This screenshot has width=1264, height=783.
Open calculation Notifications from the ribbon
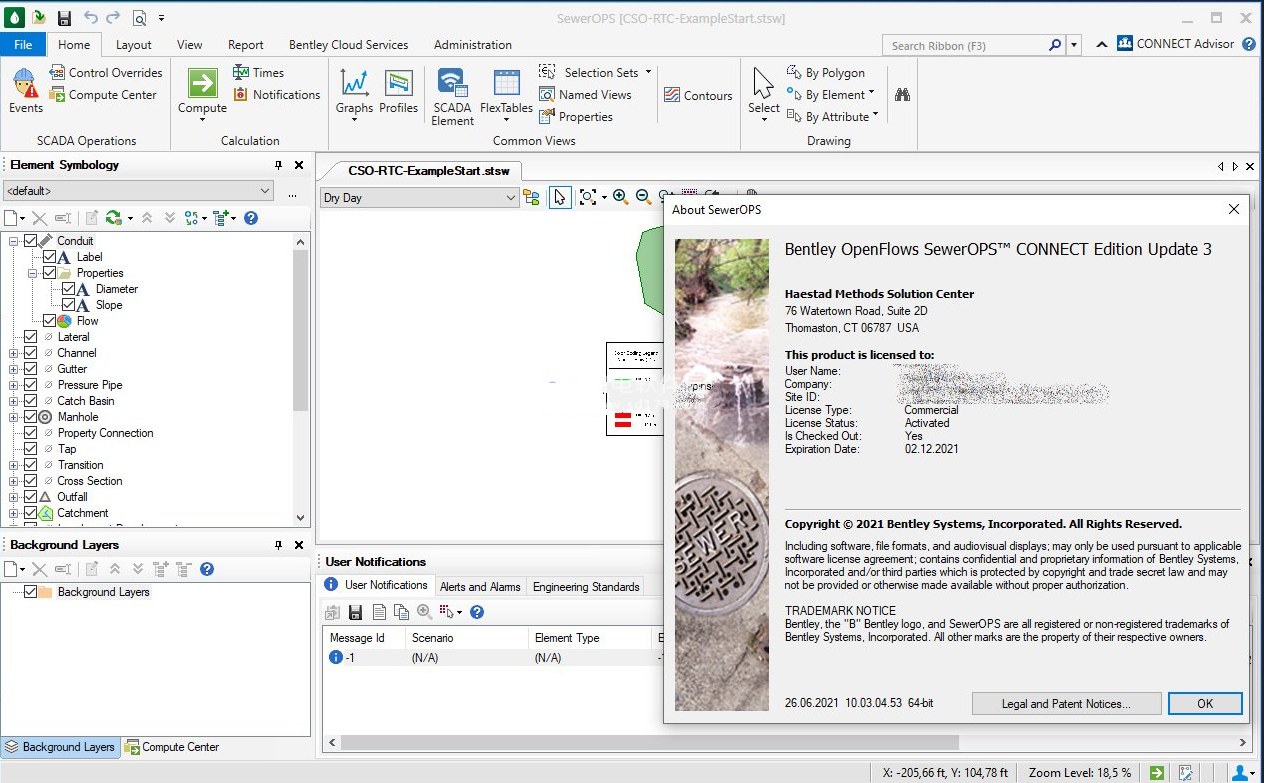[x=277, y=95]
